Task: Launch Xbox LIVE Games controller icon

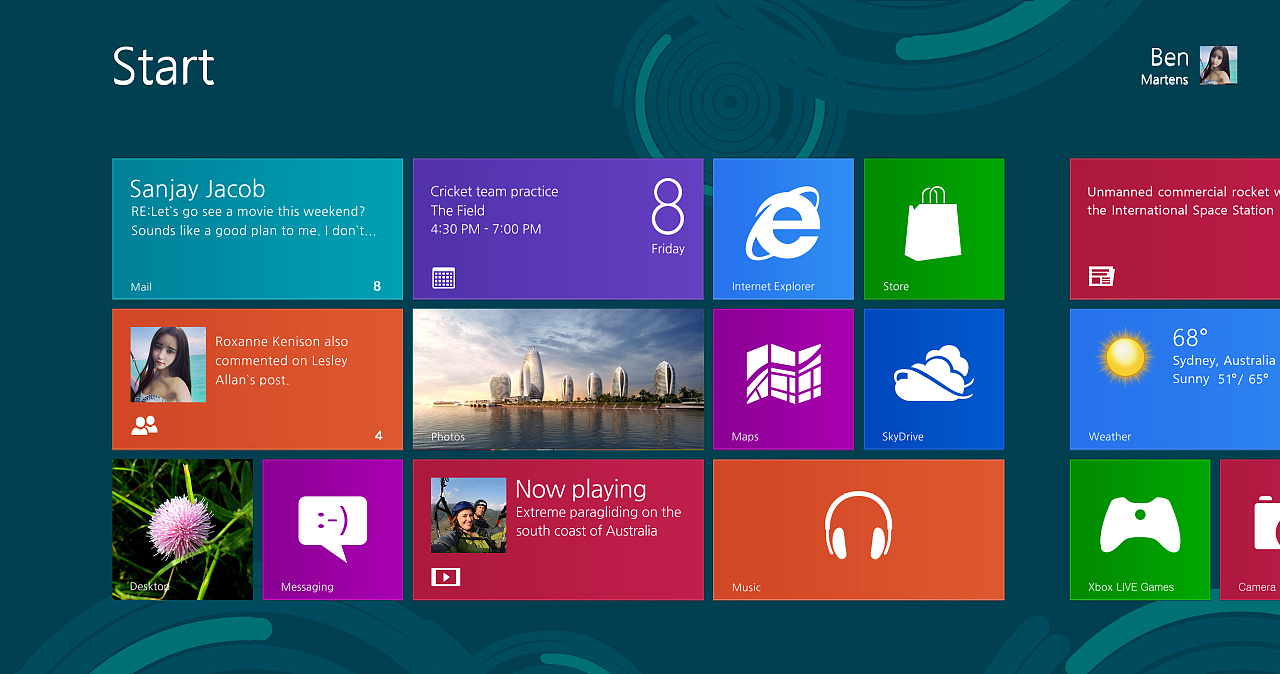Action: [1140, 525]
